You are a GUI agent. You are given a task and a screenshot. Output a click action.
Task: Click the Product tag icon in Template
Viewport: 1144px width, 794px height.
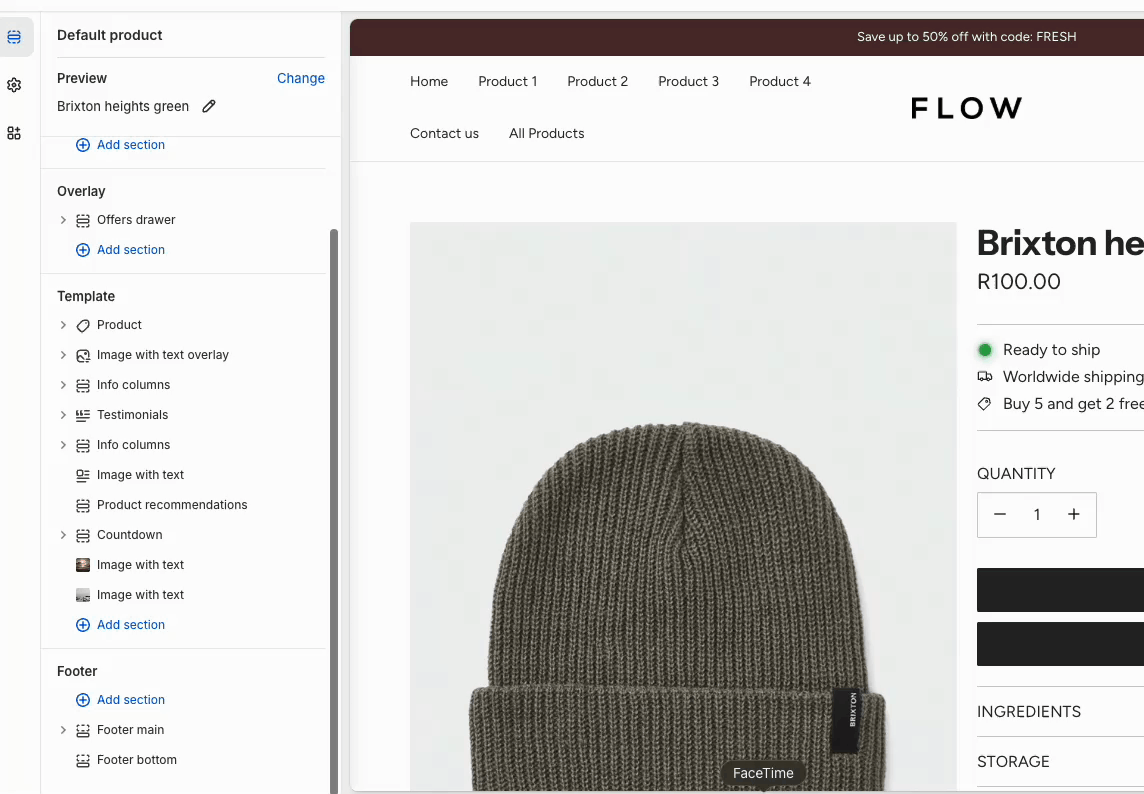click(x=83, y=325)
